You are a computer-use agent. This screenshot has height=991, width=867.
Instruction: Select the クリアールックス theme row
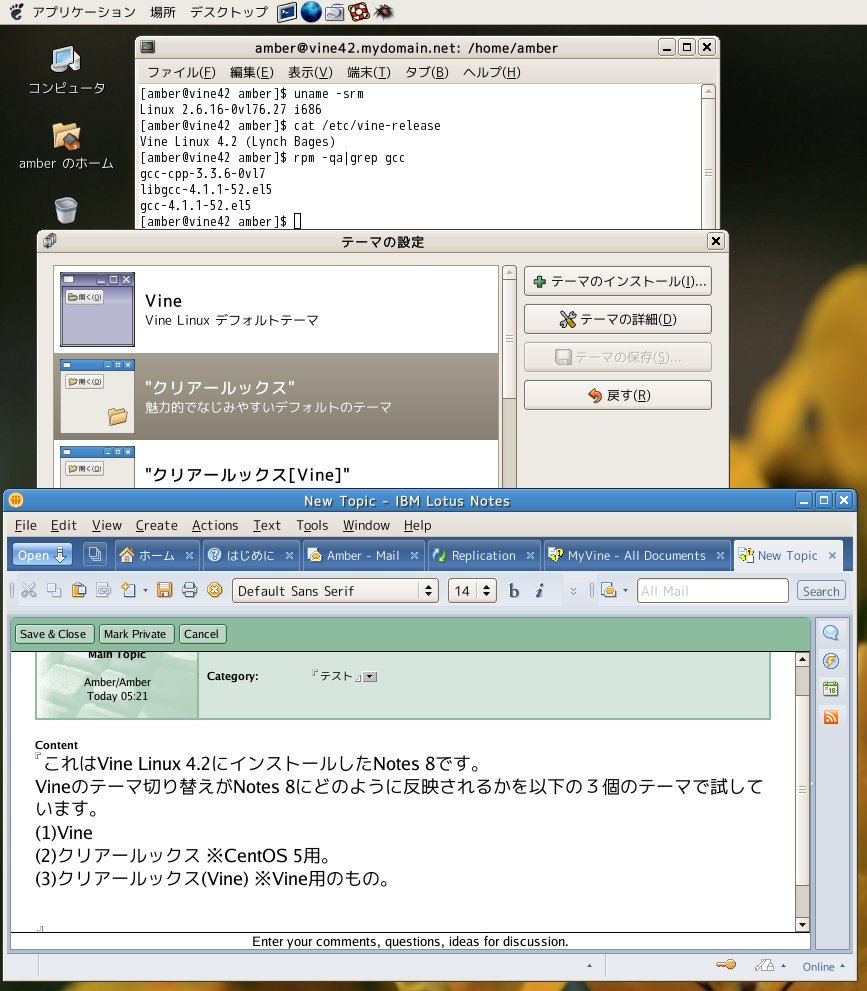(x=276, y=396)
